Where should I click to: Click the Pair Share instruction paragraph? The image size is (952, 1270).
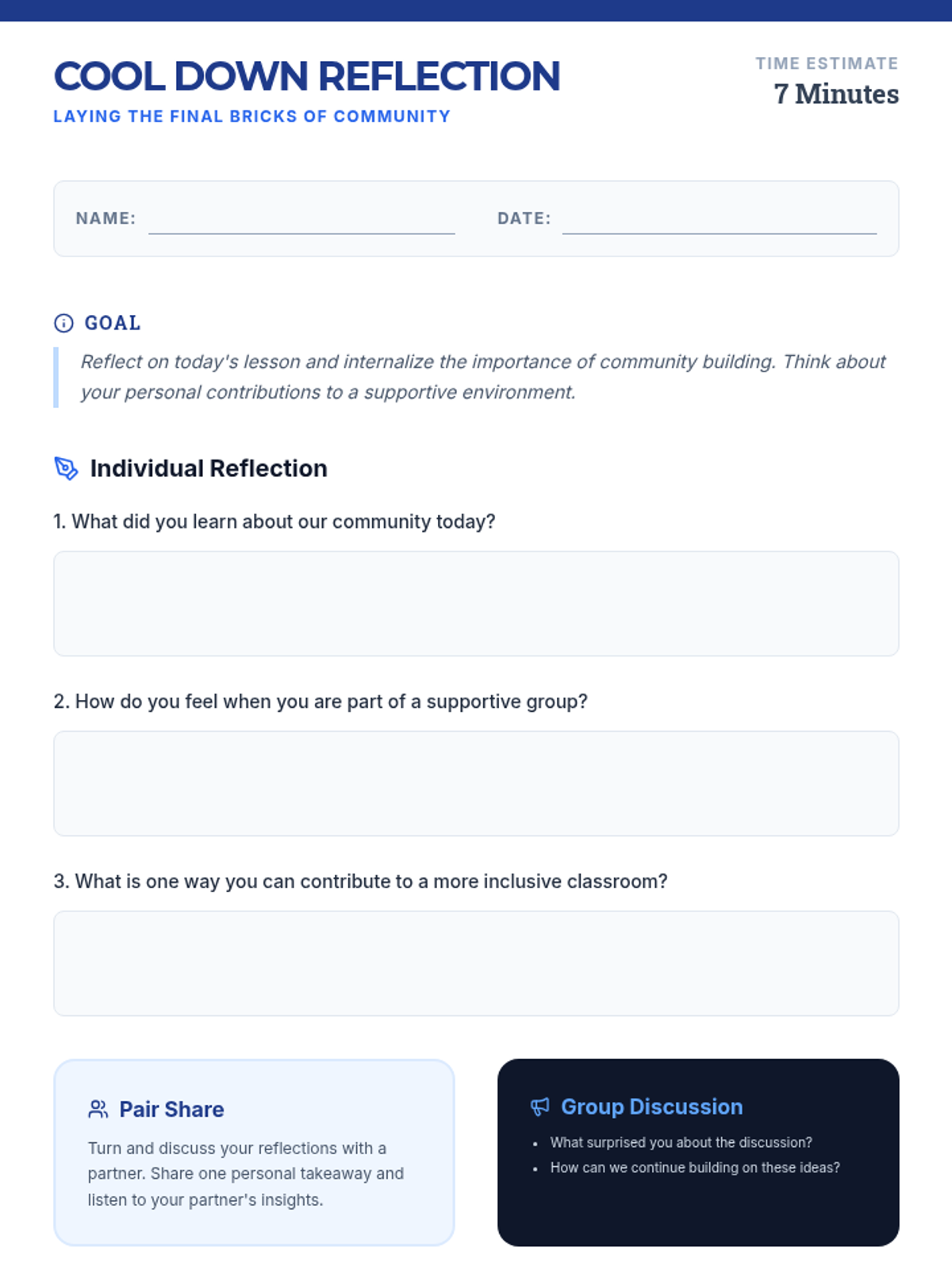coord(246,1174)
